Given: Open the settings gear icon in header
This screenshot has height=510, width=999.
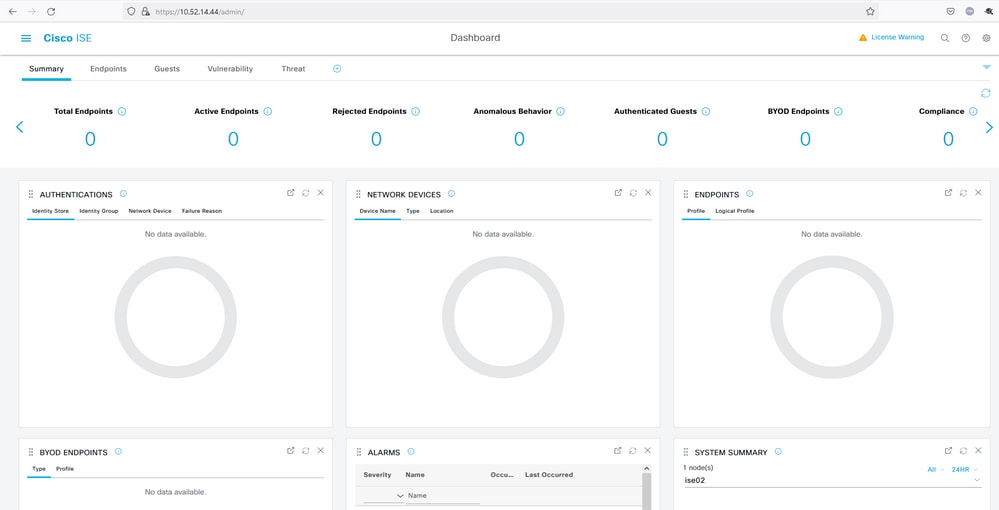Looking at the screenshot, I should click(986, 38).
